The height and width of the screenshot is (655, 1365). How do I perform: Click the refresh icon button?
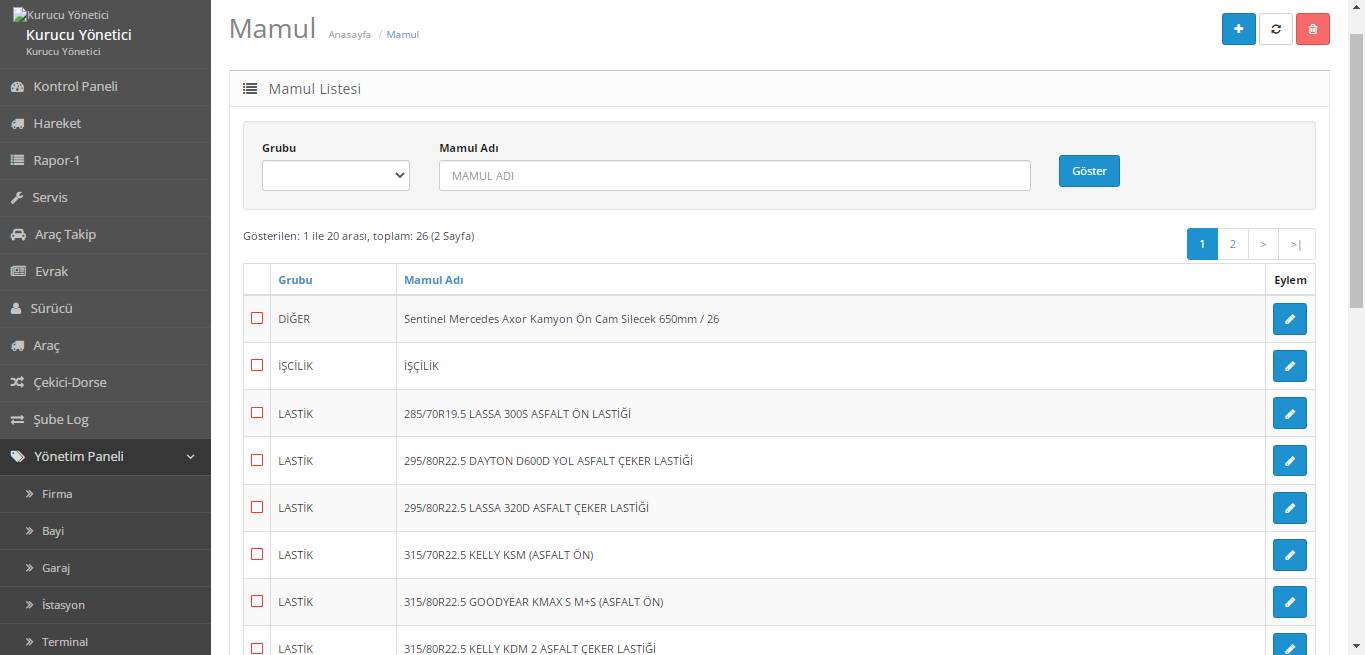pos(1276,29)
